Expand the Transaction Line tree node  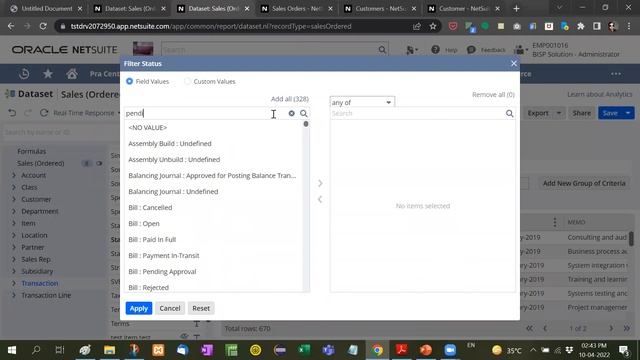[14, 295]
